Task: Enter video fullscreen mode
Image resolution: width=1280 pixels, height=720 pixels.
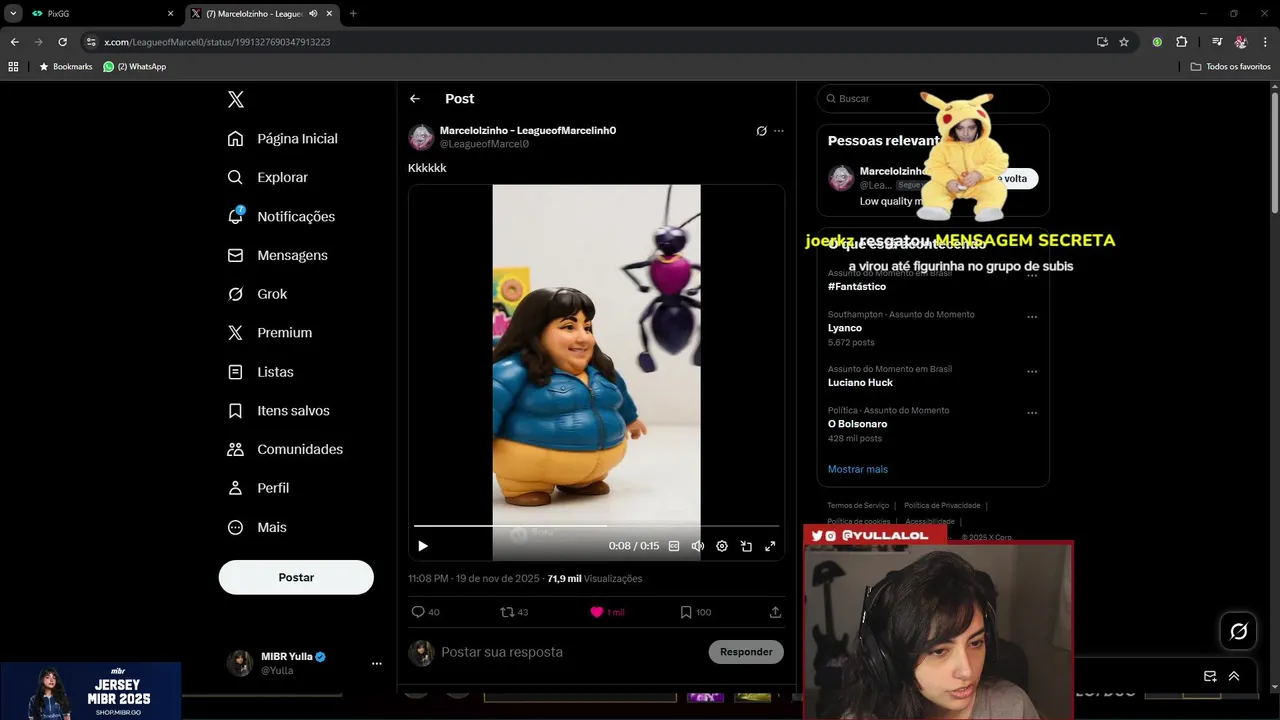Action: (x=770, y=546)
